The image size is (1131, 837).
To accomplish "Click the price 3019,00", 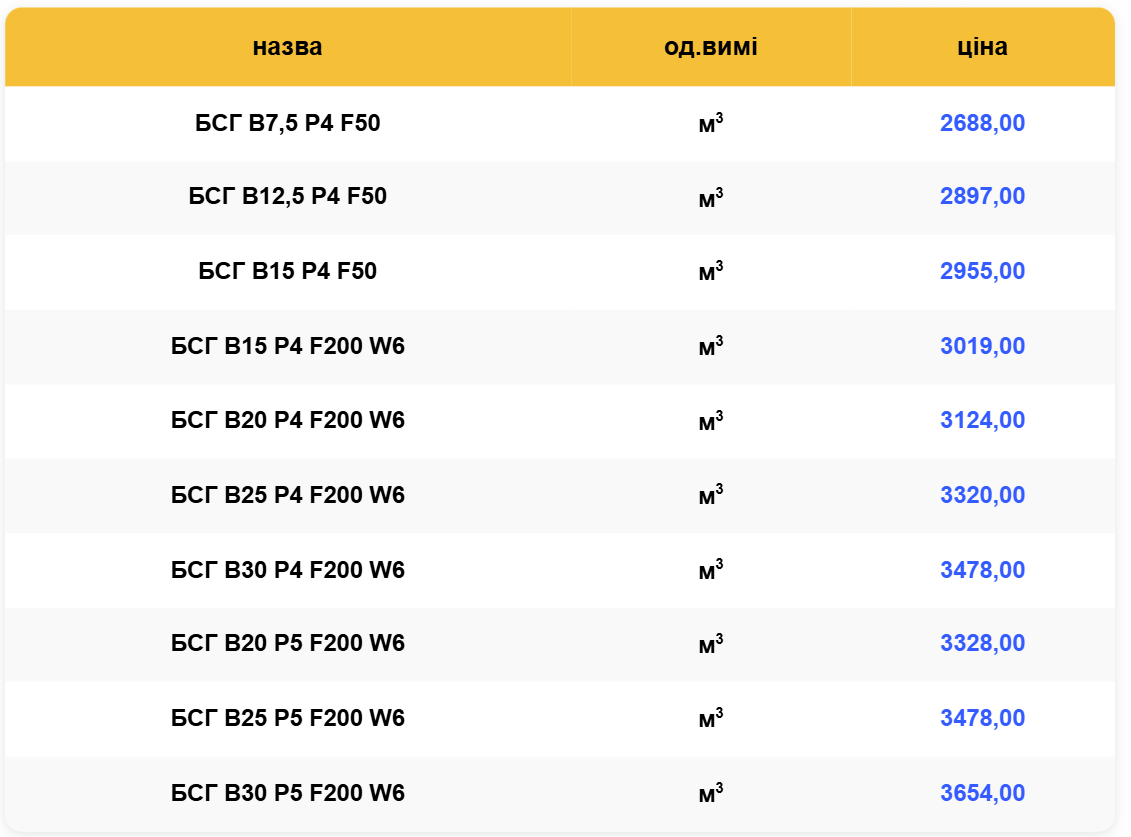I will (x=982, y=346).
